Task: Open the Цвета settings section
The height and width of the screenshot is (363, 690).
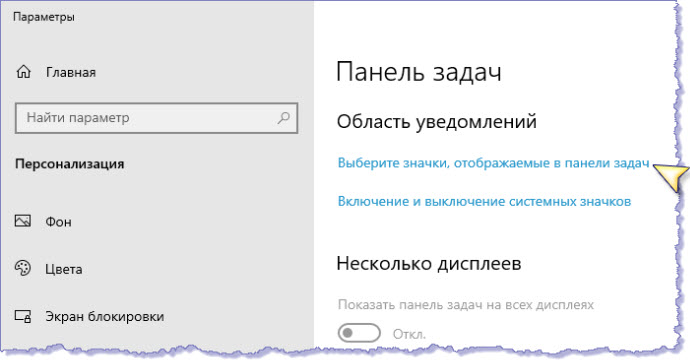Action: [x=63, y=269]
